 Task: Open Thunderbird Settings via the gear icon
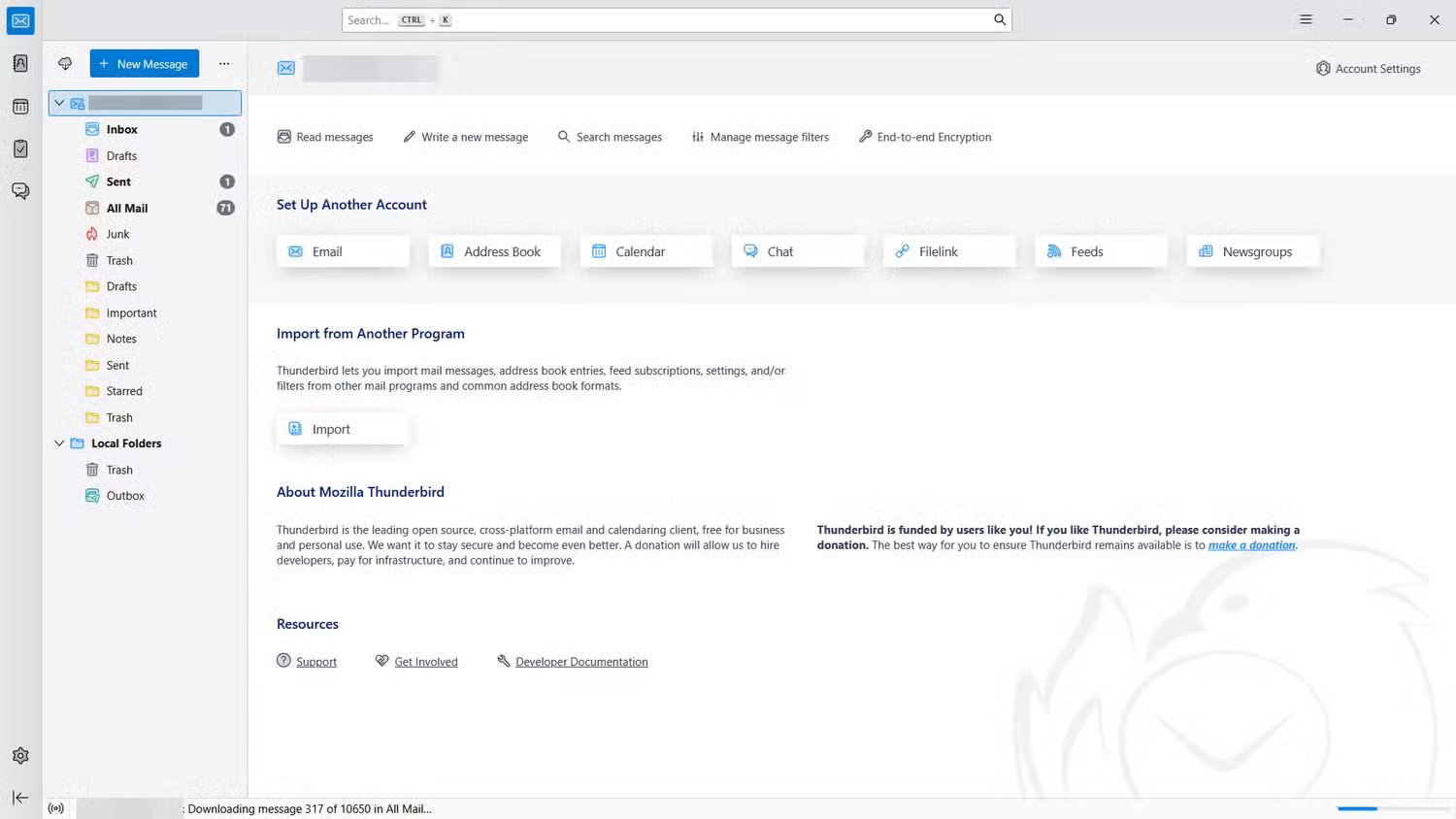(20, 755)
